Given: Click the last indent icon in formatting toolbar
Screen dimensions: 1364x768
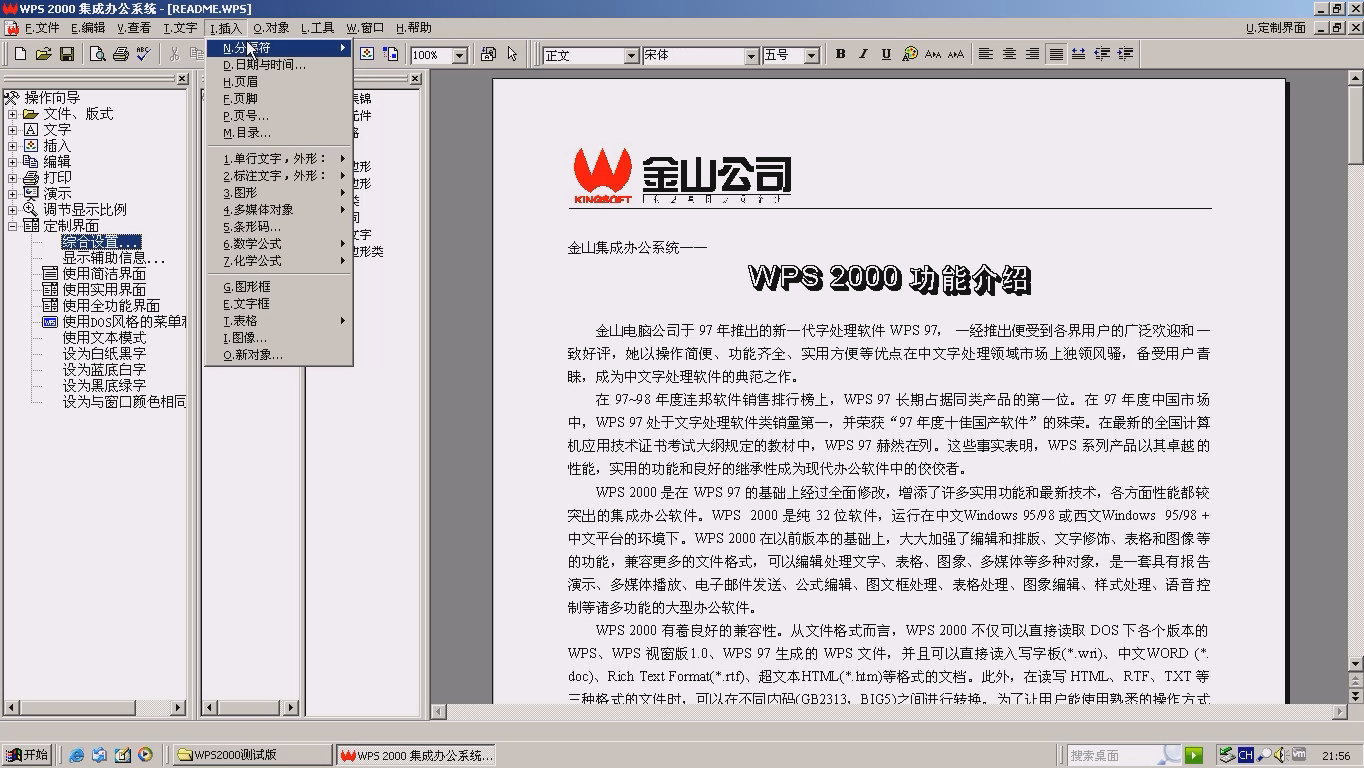Looking at the screenshot, I should pyautogui.click(x=1125, y=54).
